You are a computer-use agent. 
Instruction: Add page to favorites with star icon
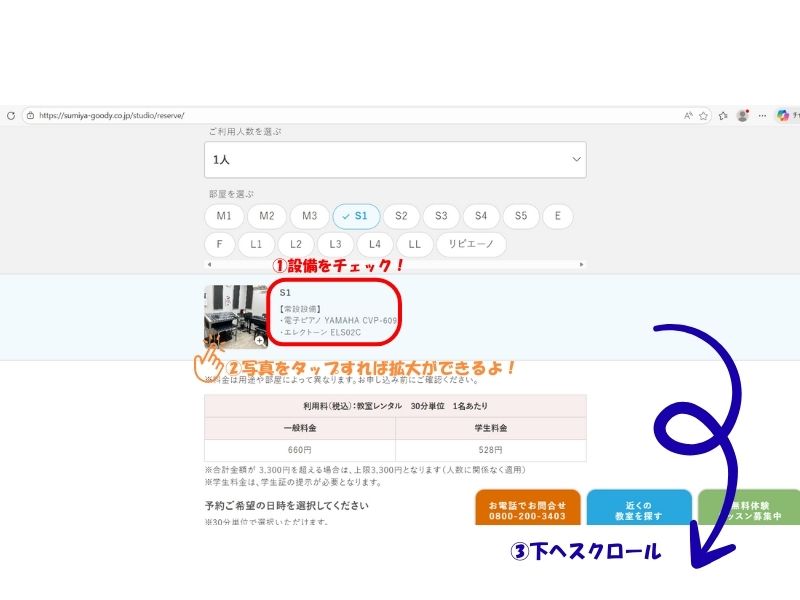[x=704, y=116]
